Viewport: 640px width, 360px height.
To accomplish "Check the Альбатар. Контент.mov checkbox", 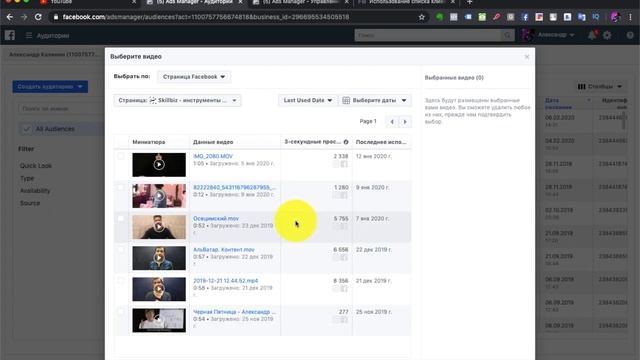I will click(x=121, y=249).
